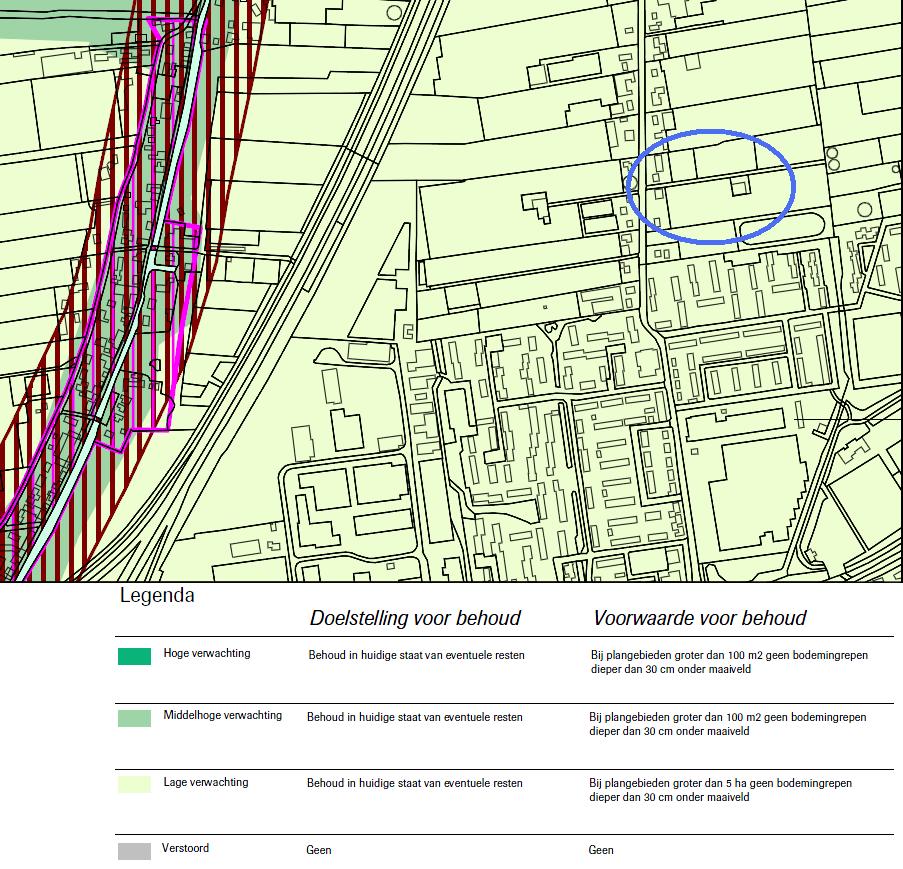Click the light green Middelhoge verwachting swatch
The width and height of the screenshot is (903, 869).
point(134,718)
